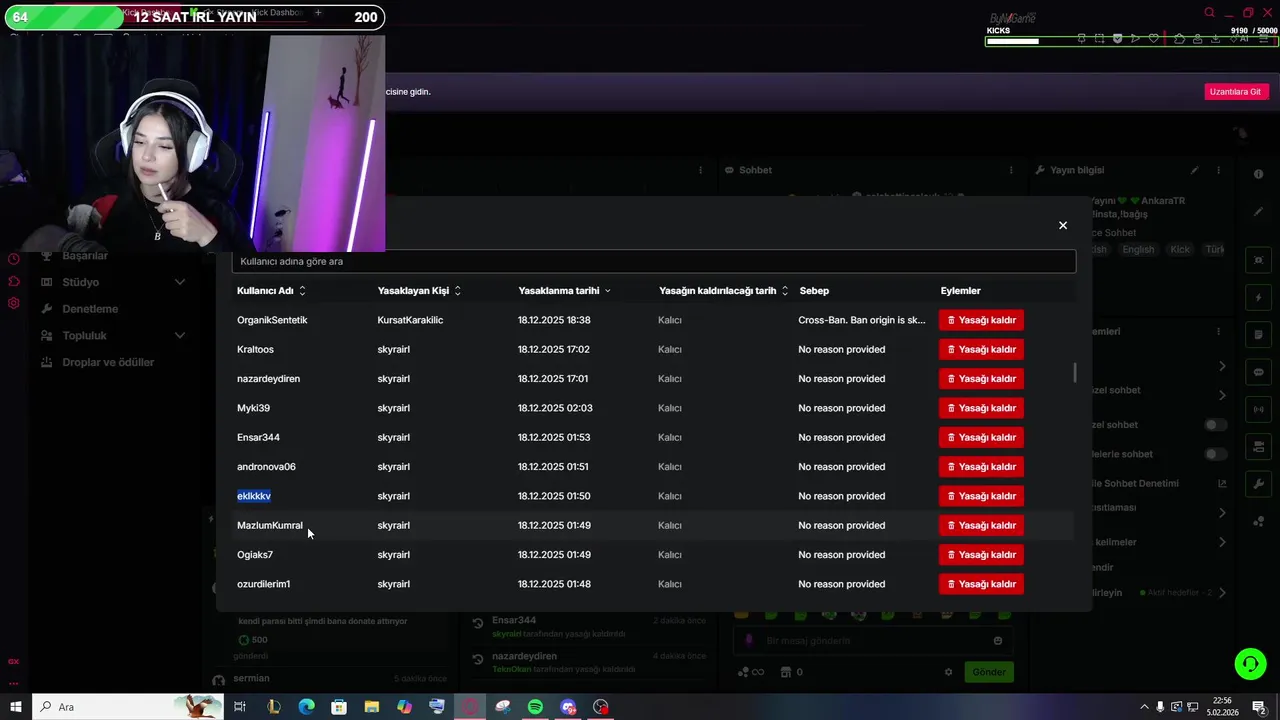Click the Bir mesaj gönderin input
Screen dimensions: 1280x720
[x=871, y=641]
